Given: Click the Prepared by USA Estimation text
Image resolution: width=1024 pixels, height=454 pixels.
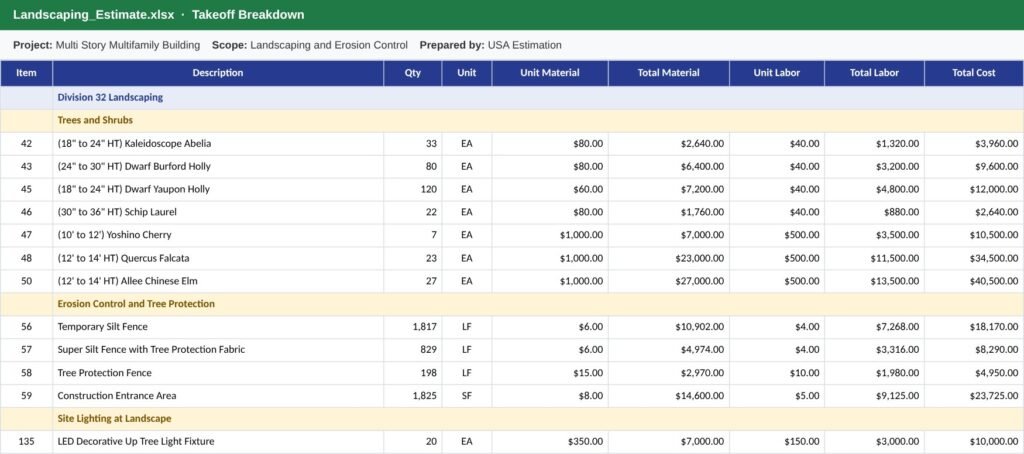Looking at the screenshot, I should point(490,45).
